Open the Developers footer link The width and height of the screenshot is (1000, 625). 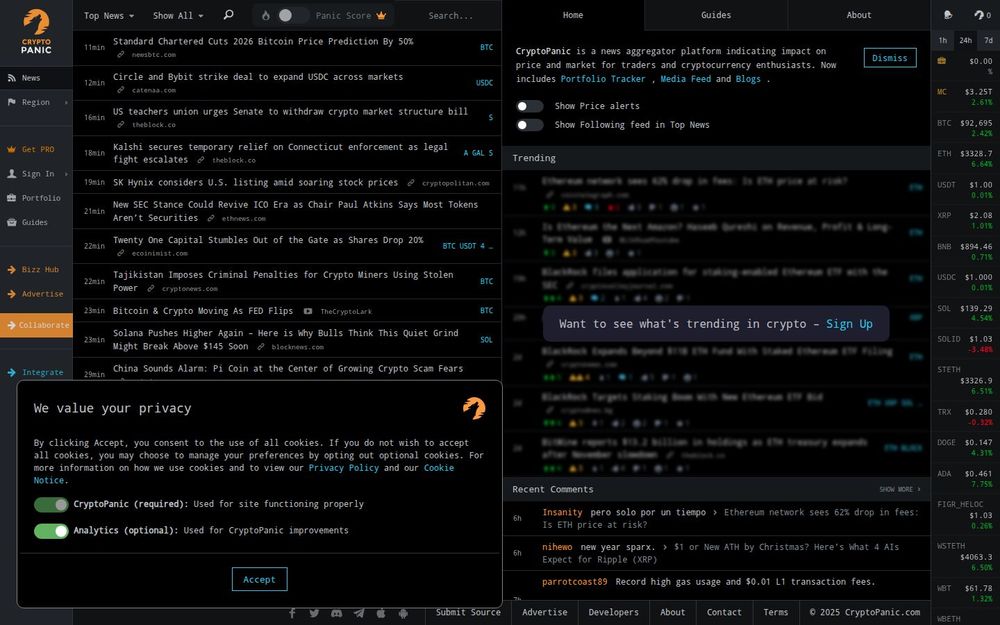click(614, 612)
